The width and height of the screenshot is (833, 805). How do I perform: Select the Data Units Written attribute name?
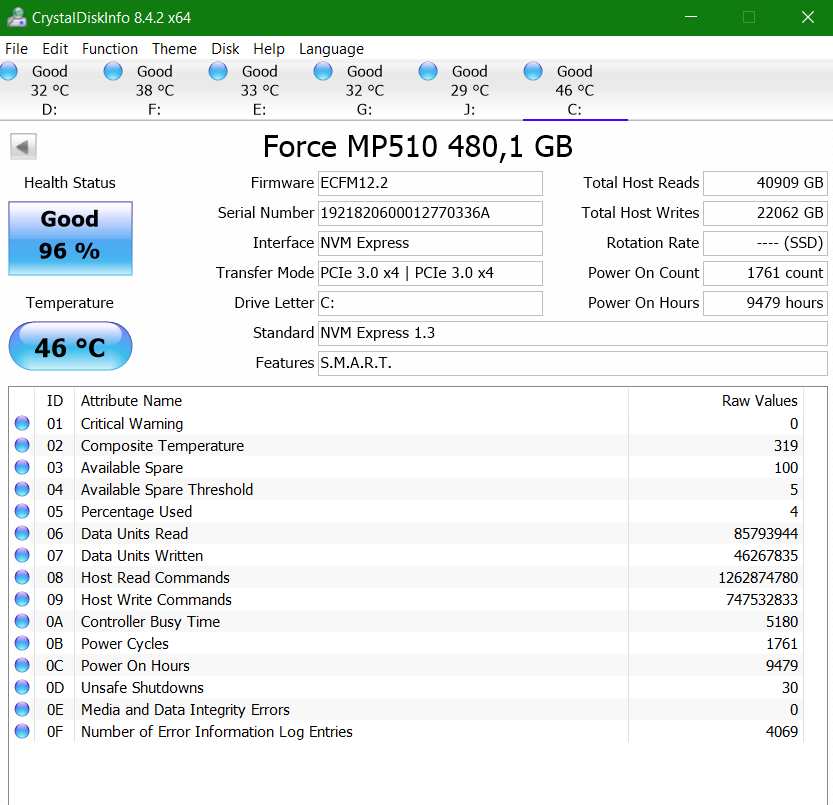coord(142,556)
